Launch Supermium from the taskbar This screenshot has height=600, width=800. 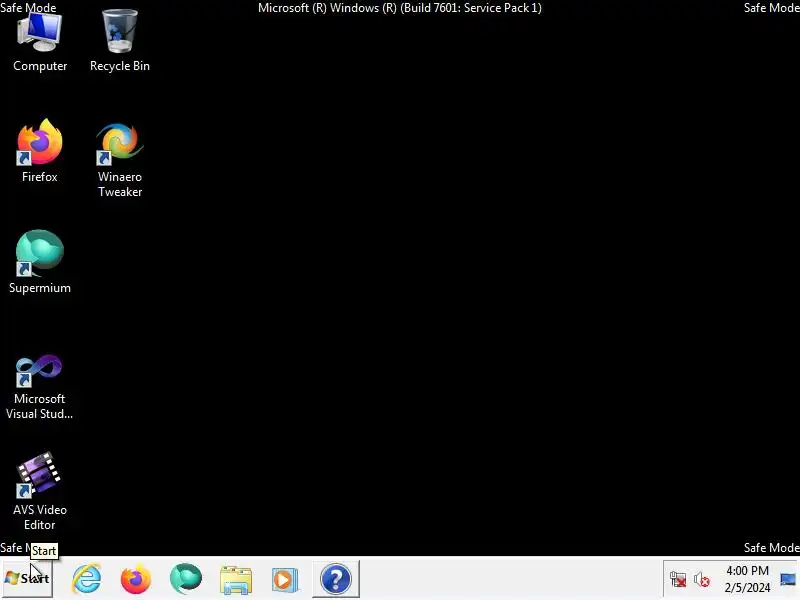point(186,579)
